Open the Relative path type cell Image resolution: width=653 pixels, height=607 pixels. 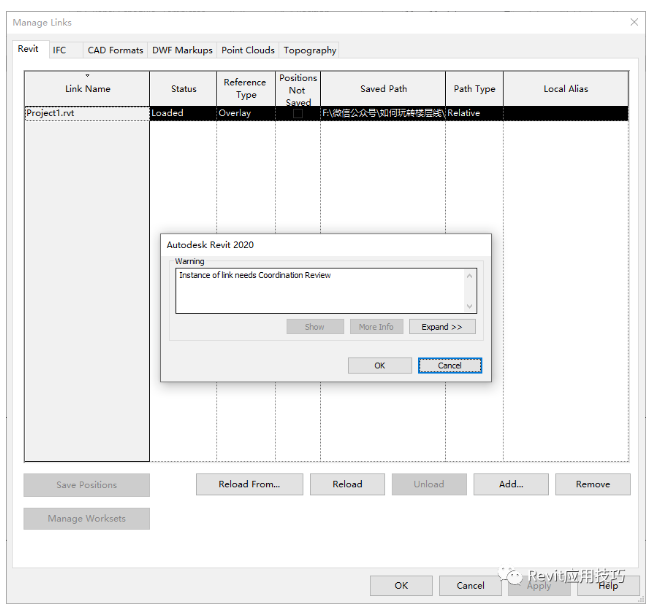tap(474, 113)
